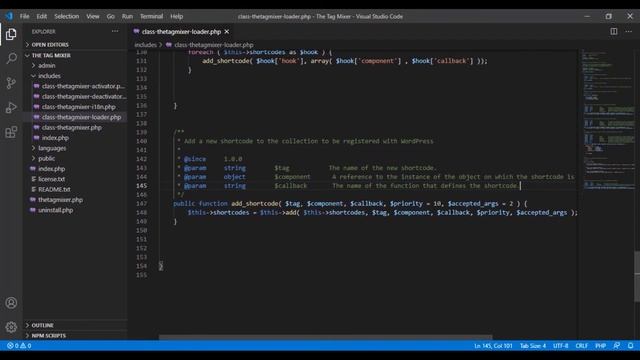This screenshot has height=360, width=640.
Task: Open the Selection menu
Action: point(67,16)
